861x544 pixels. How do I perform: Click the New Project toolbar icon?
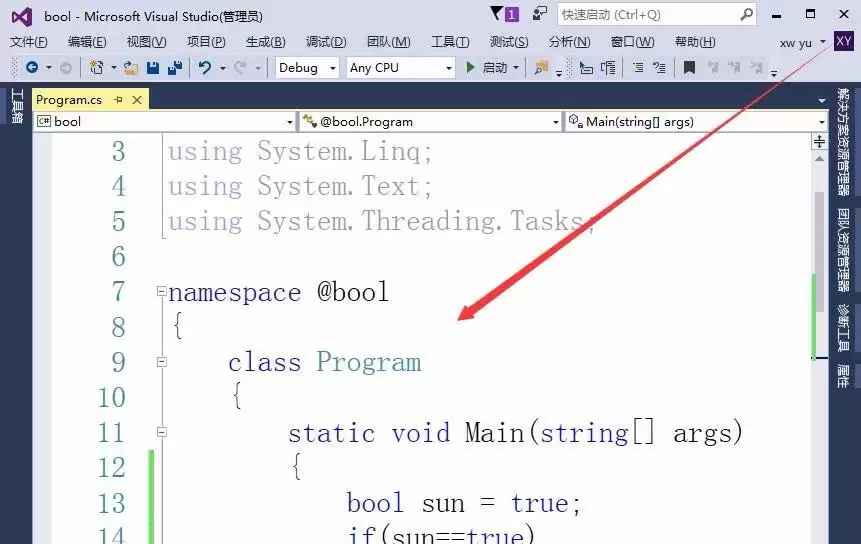(x=97, y=68)
